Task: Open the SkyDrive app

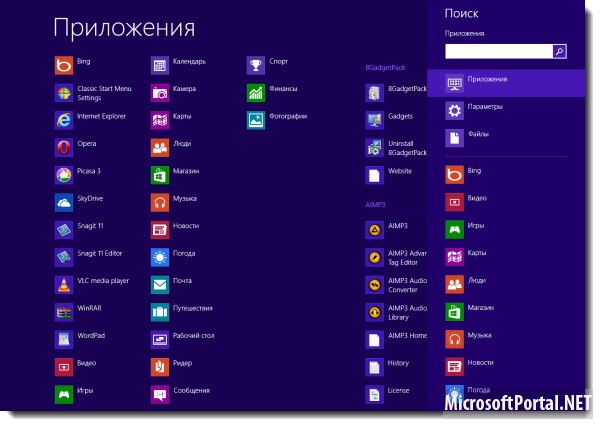Action: click(x=79, y=202)
